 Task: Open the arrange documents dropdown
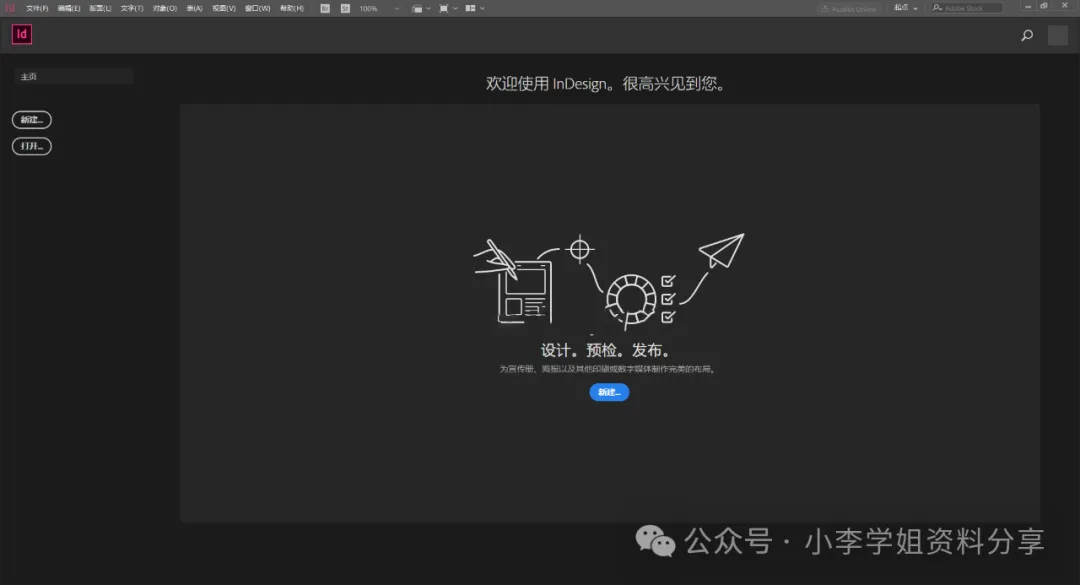[475, 8]
